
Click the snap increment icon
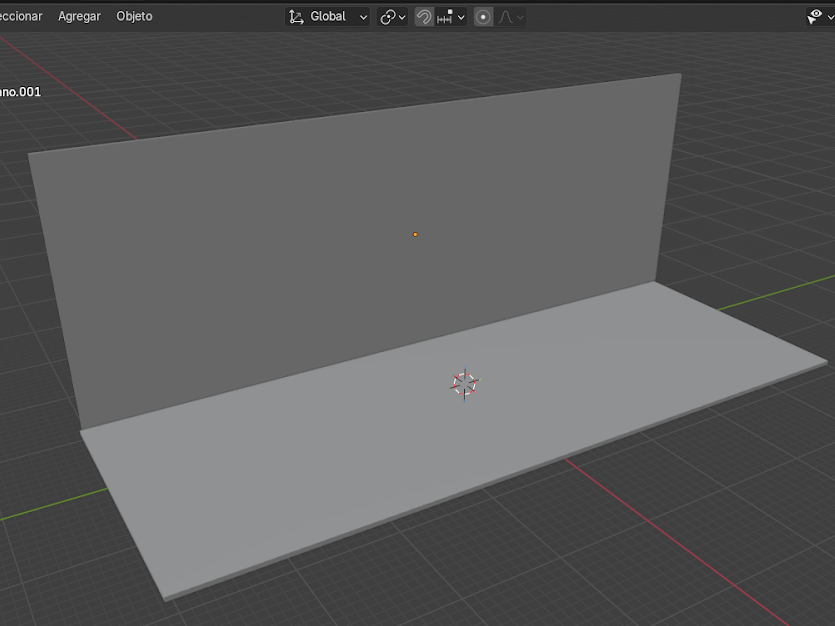click(x=445, y=17)
